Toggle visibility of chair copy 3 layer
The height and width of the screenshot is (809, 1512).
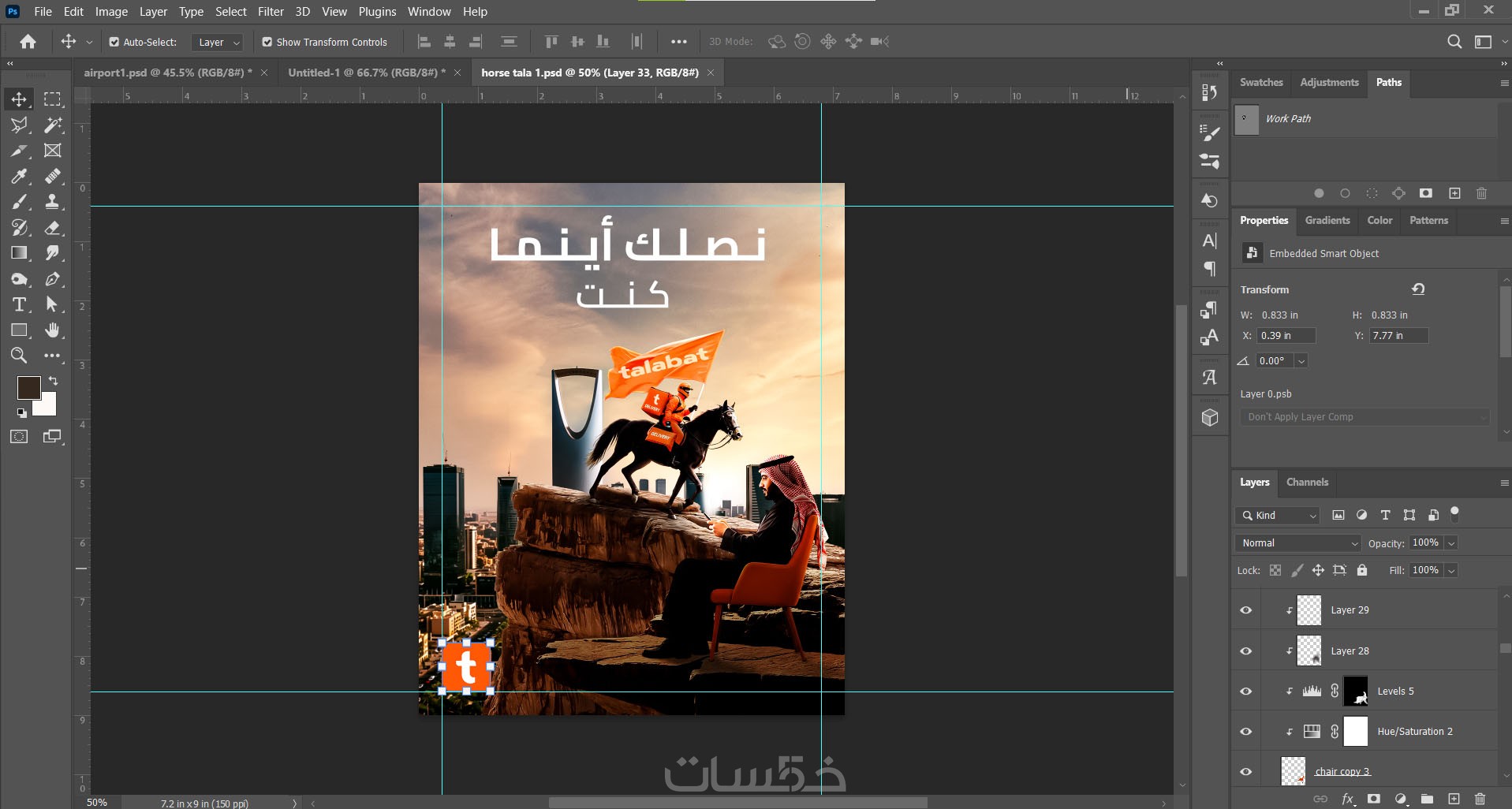(x=1246, y=772)
